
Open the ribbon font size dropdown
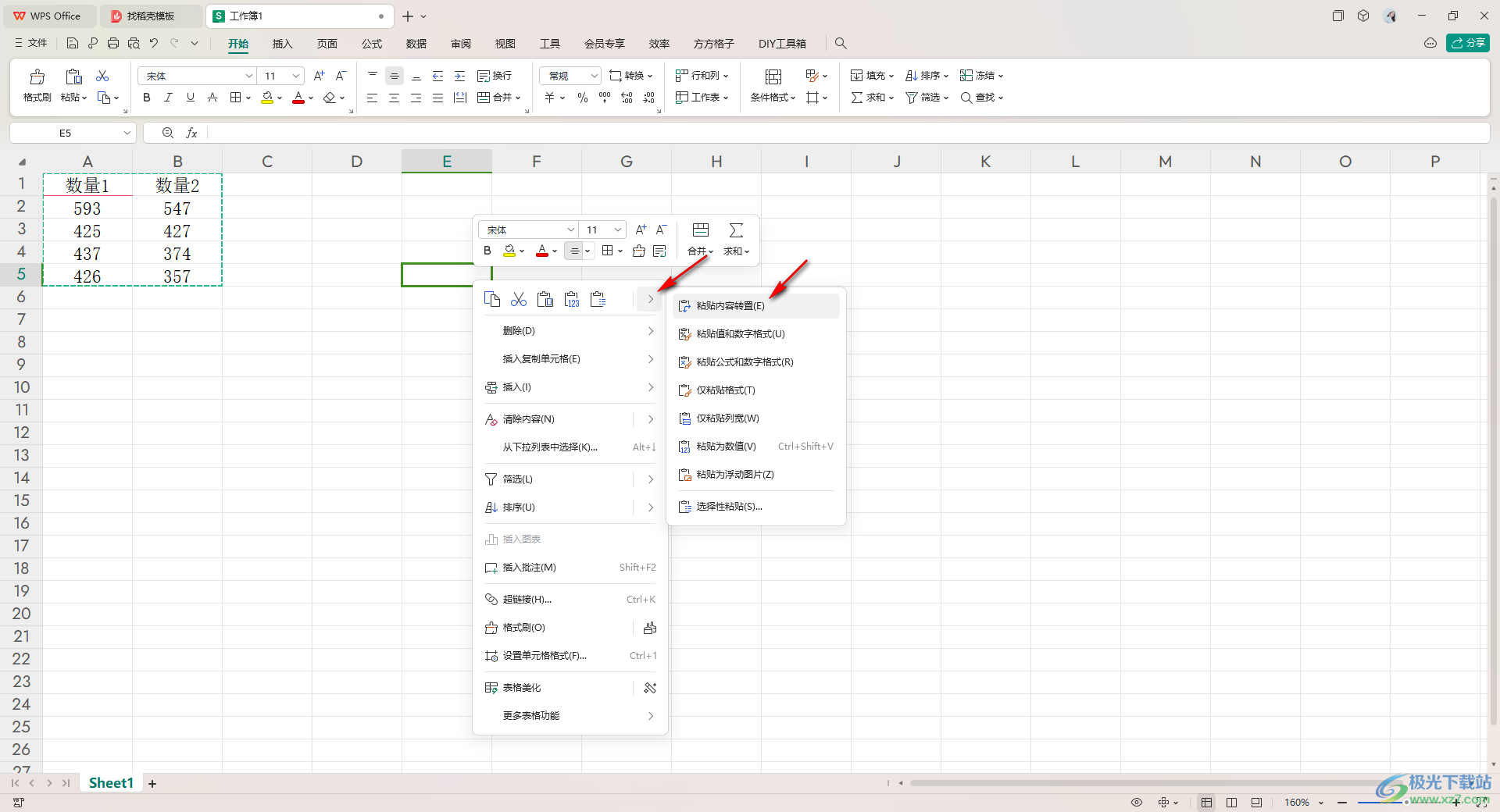tap(296, 76)
